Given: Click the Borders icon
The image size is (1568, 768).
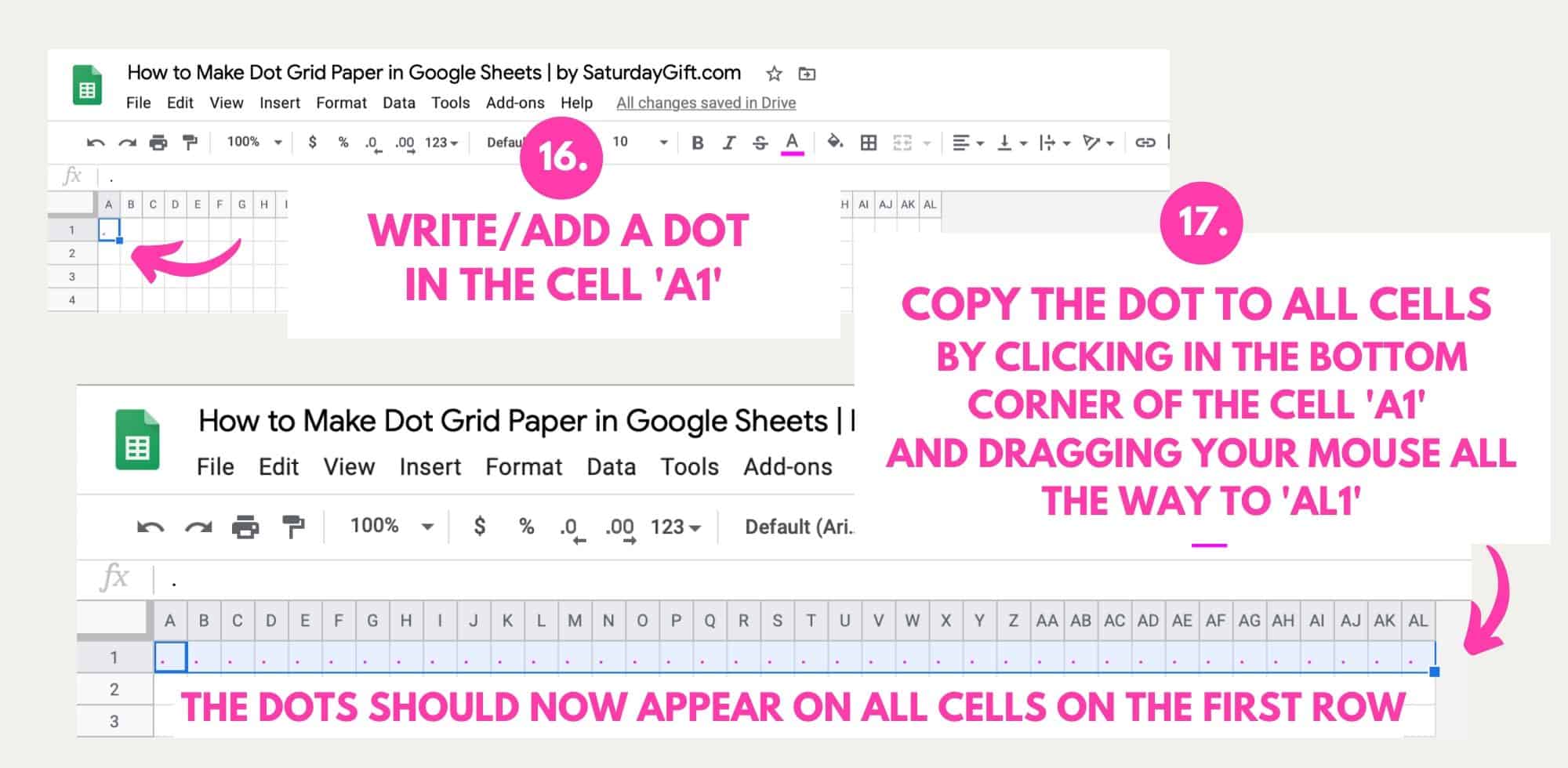Looking at the screenshot, I should pyautogui.click(x=868, y=143).
